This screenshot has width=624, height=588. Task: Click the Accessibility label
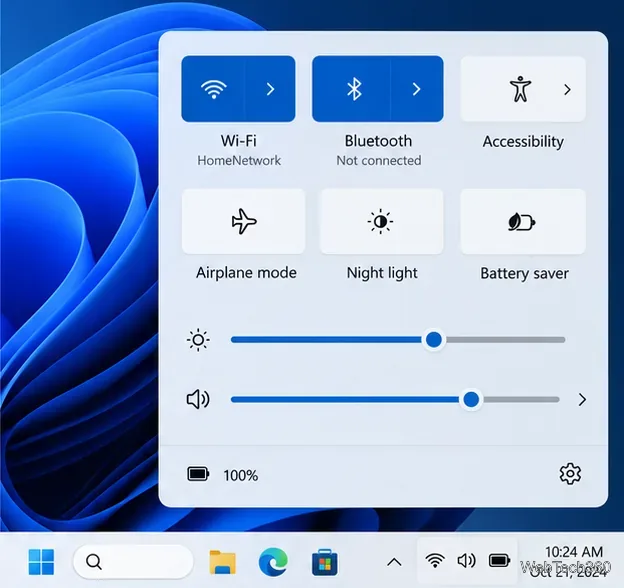(523, 142)
